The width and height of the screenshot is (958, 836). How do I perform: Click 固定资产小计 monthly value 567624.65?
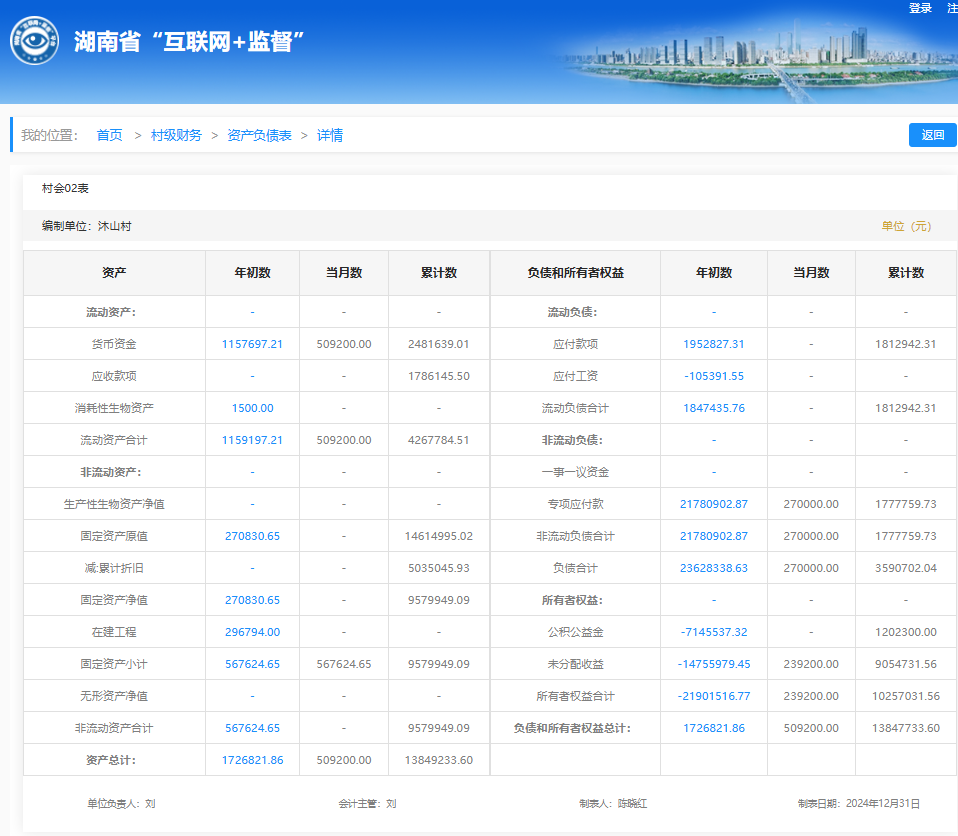(x=344, y=664)
